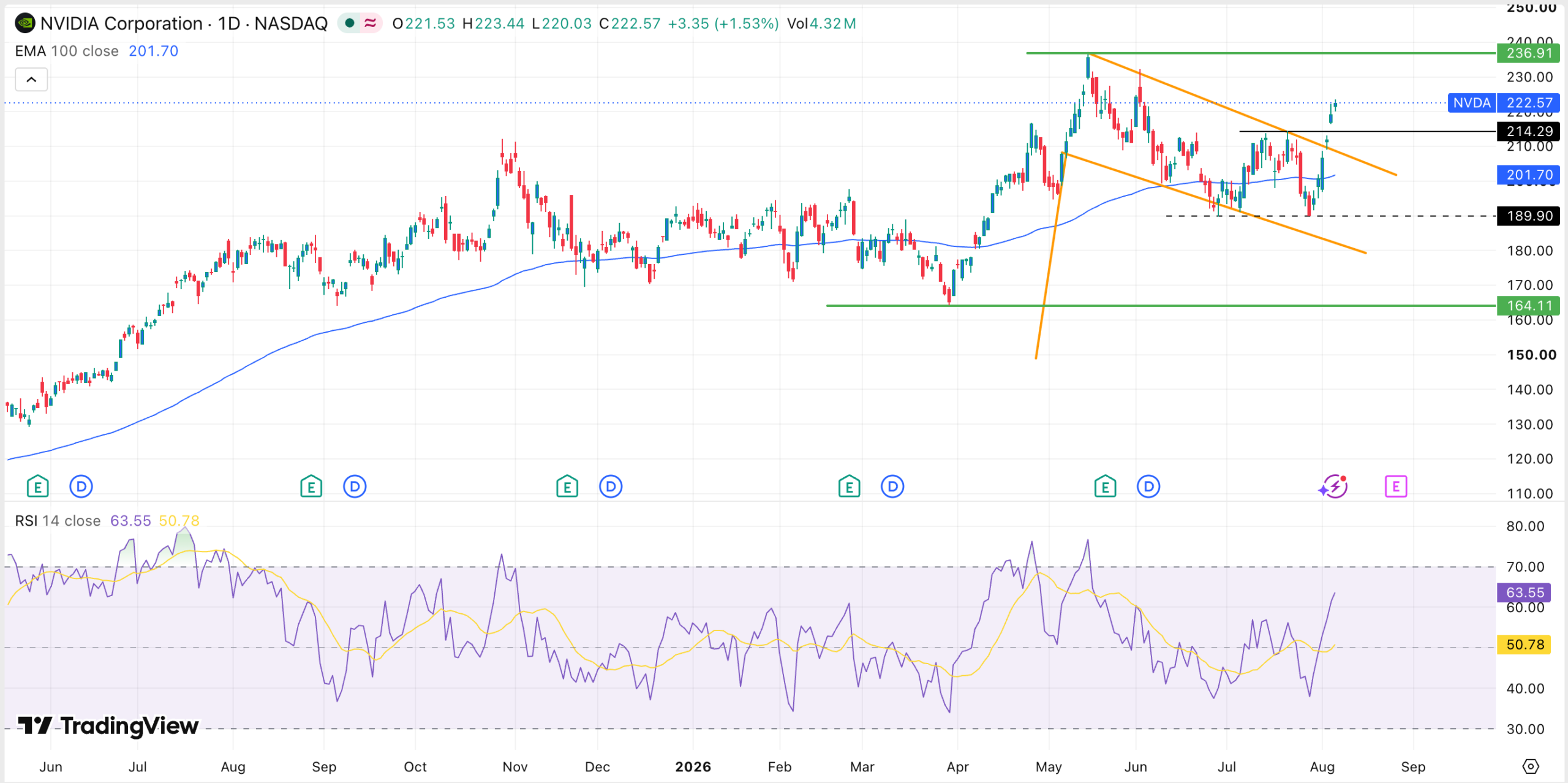Open the earnings E marker in late May 2026
The width and height of the screenshot is (1568, 783).
coord(1105,486)
